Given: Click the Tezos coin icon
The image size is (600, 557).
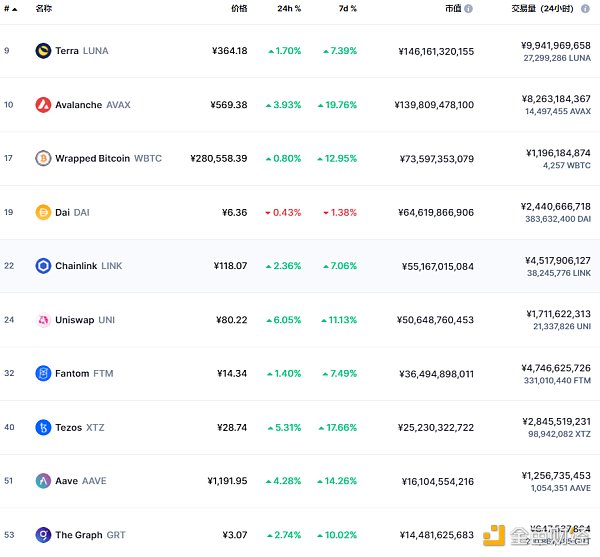Looking at the screenshot, I should 43,428.
